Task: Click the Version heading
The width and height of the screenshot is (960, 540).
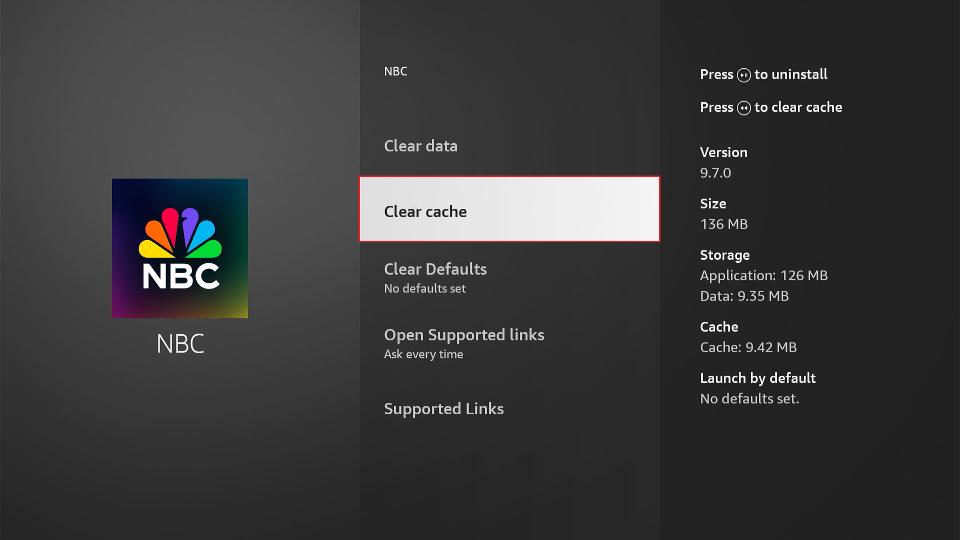Action: [723, 152]
